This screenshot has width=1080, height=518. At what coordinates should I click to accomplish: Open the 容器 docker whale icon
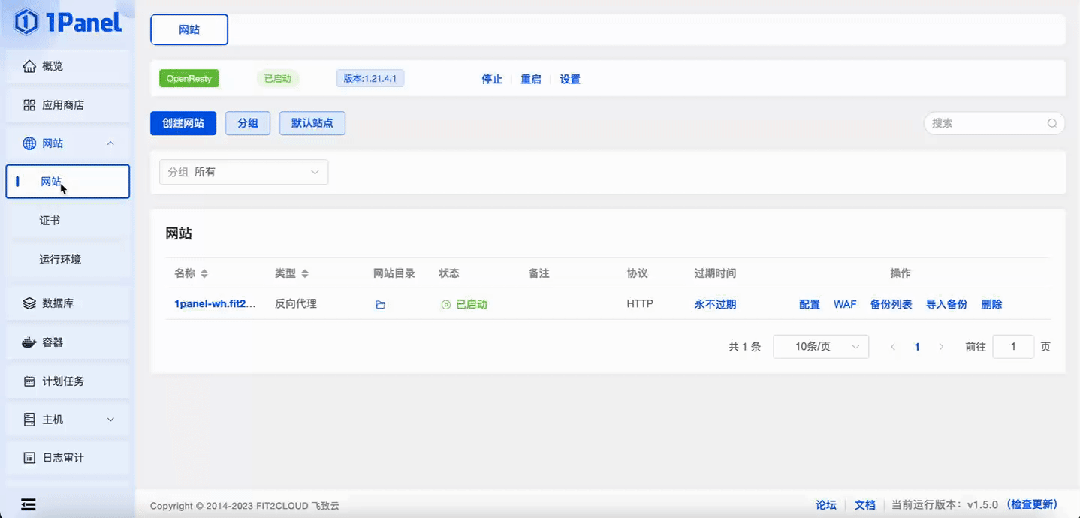(29, 342)
